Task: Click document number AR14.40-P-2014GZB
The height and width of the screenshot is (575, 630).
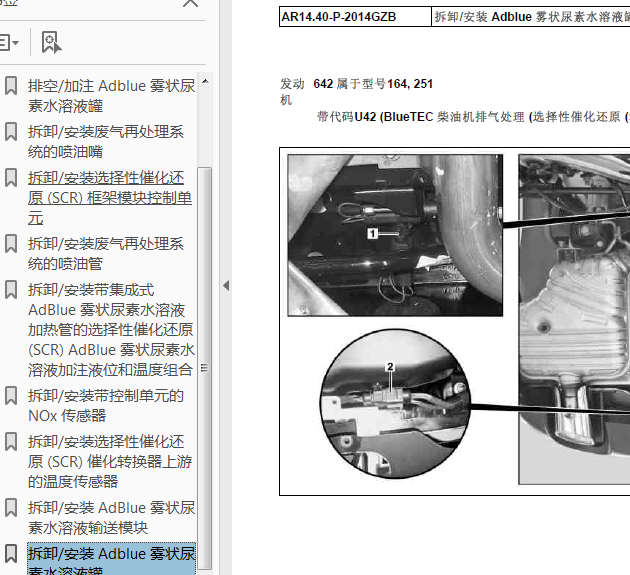Action: point(339,17)
